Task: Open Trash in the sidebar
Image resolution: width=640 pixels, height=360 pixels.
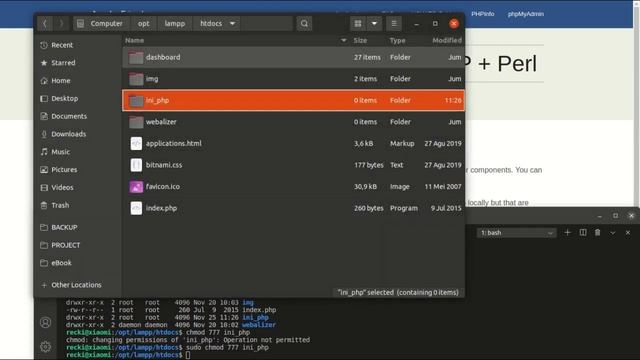Action: point(60,205)
